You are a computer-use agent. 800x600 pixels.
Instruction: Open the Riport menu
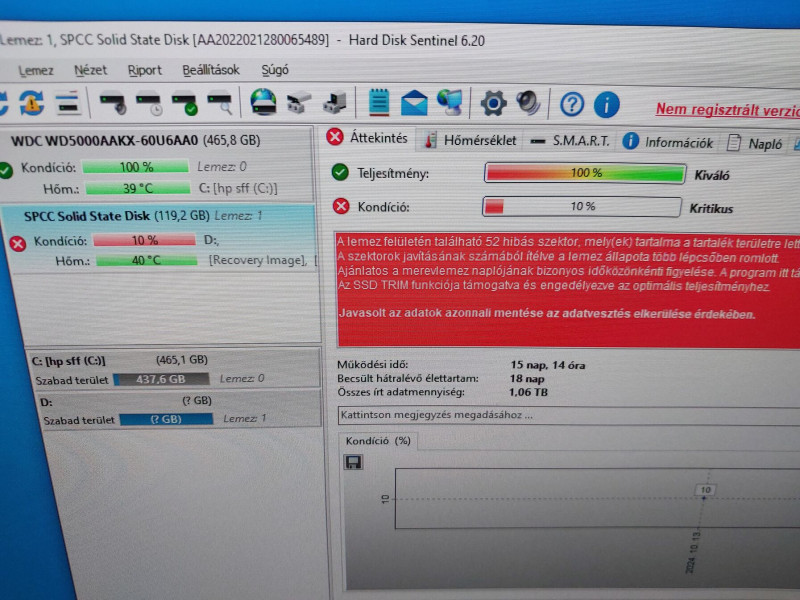coord(144,70)
